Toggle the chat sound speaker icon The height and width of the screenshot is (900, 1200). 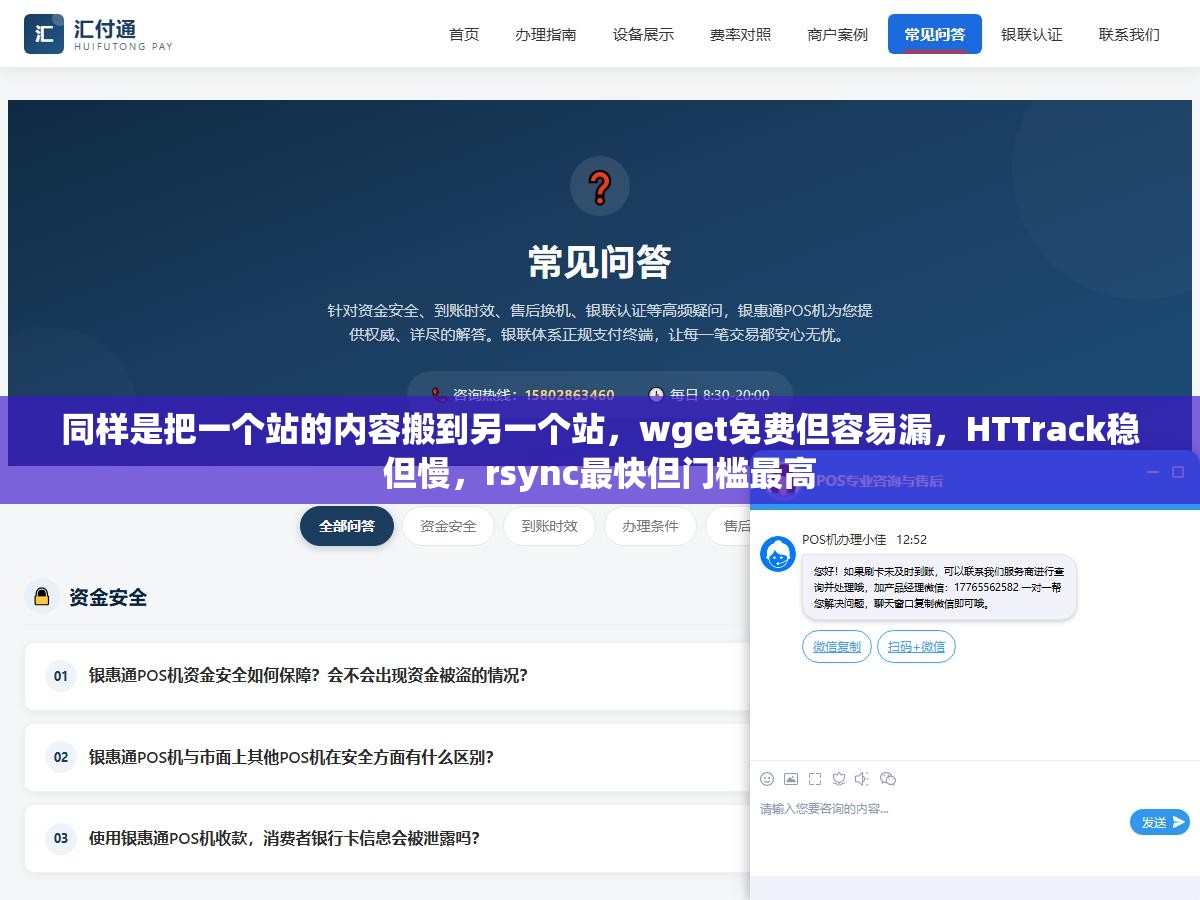pos(863,779)
